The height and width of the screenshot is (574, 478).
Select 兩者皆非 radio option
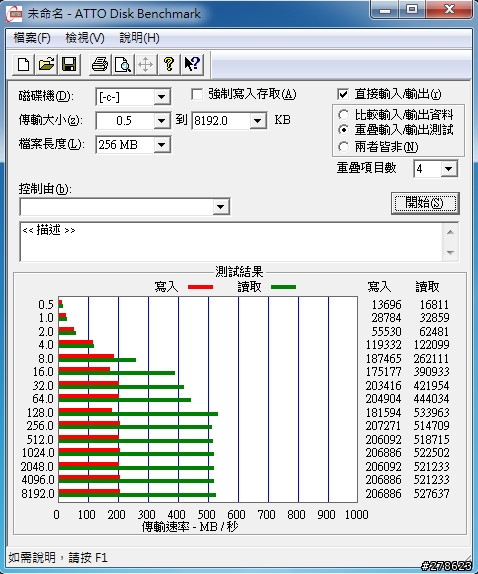point(343,147)
